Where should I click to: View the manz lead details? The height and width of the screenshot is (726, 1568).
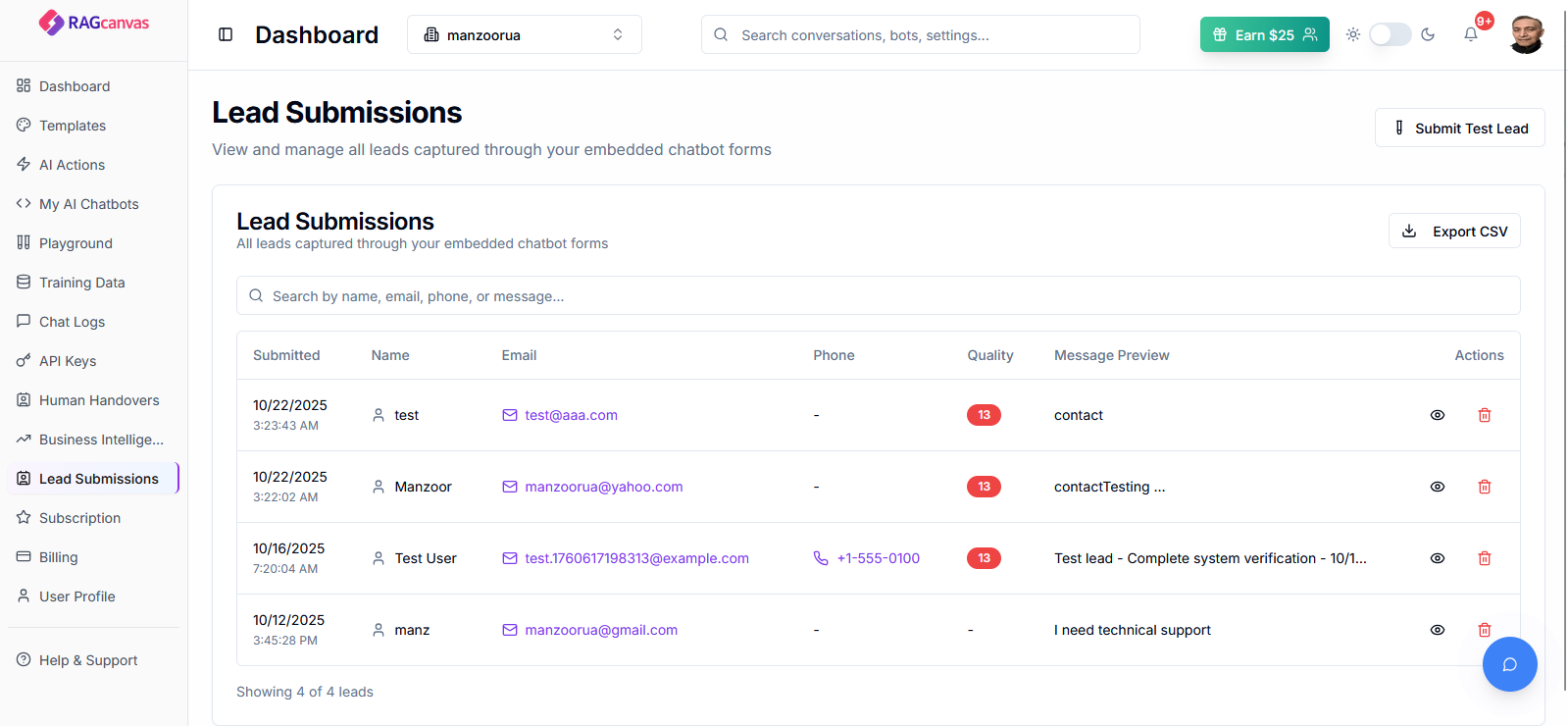(1438, 630)
